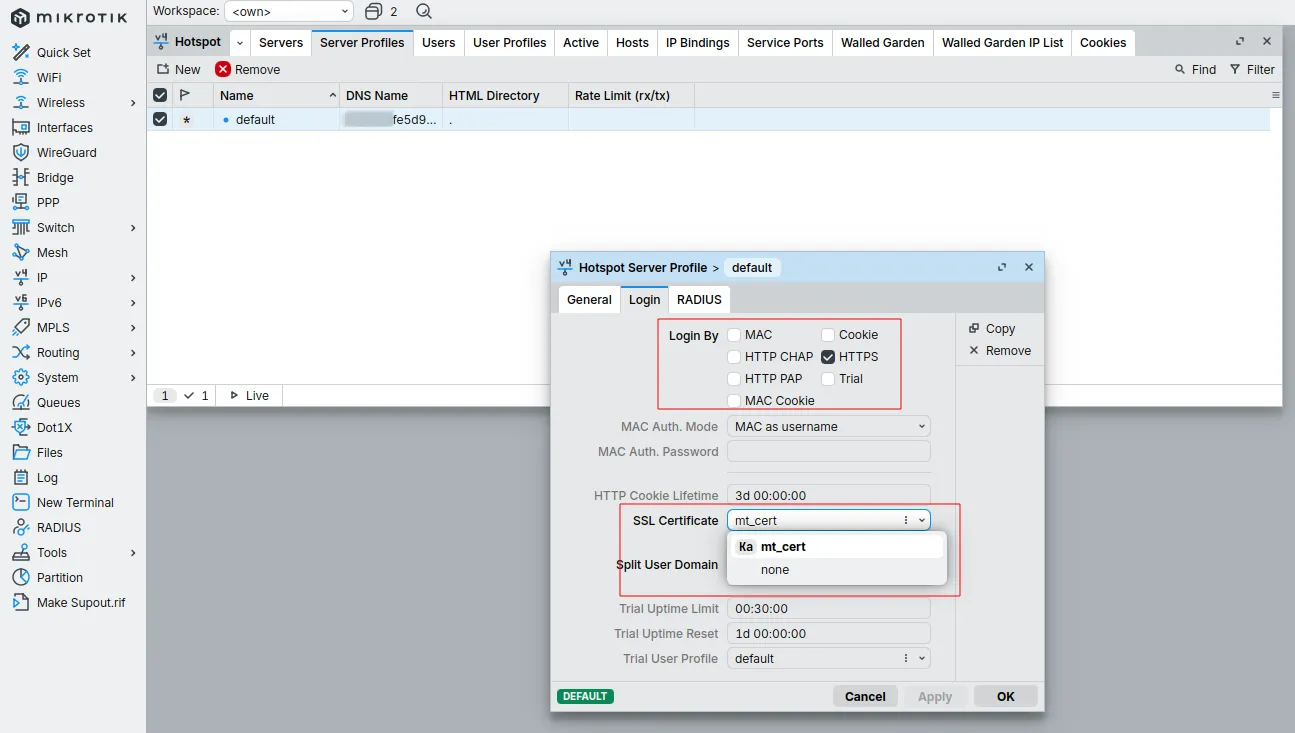Launch New Terminal from the sidebar
Screen dimensions: 1295x733
pos(75,502)
